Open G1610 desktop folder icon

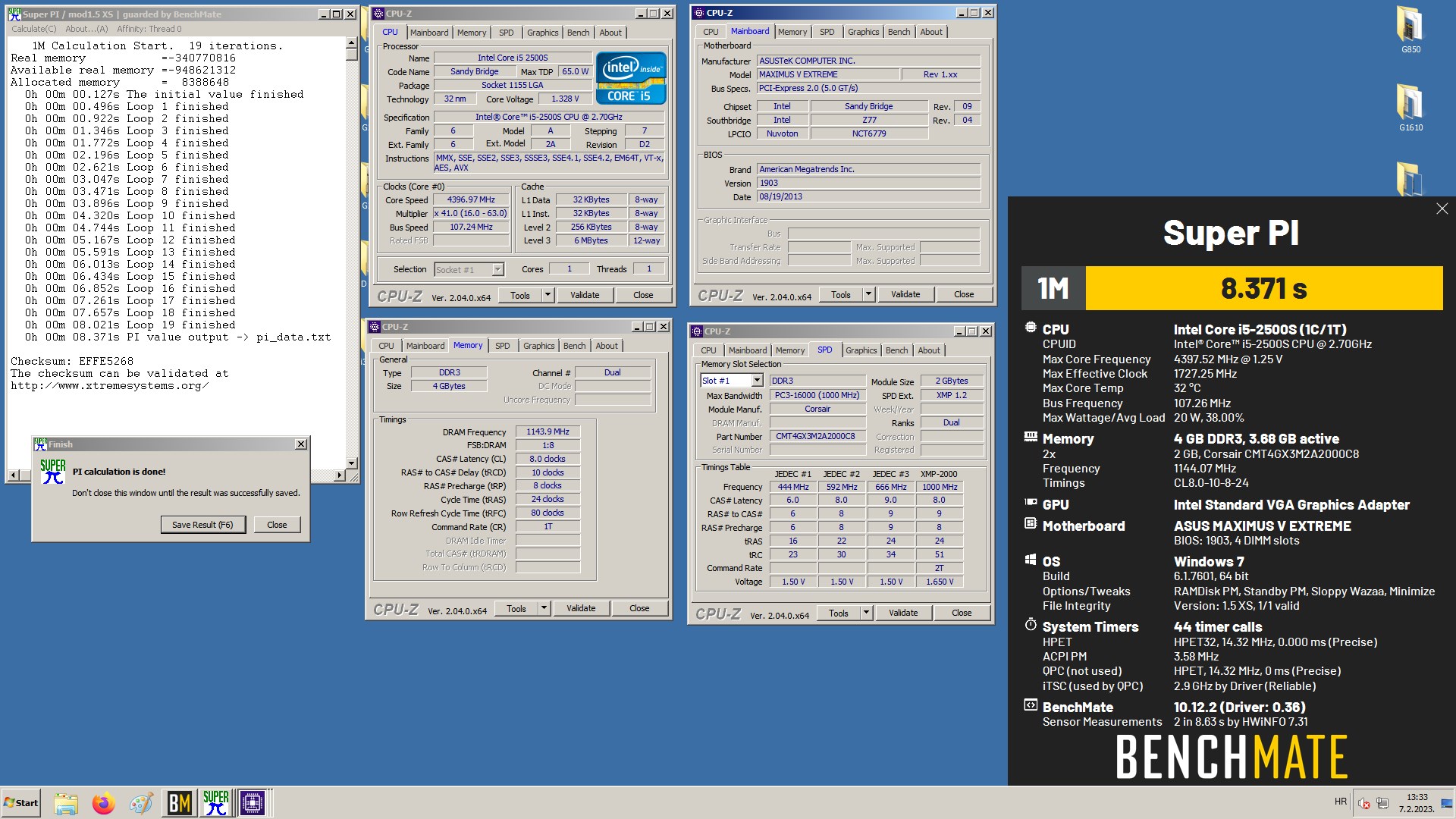(x=1410, y=108)
